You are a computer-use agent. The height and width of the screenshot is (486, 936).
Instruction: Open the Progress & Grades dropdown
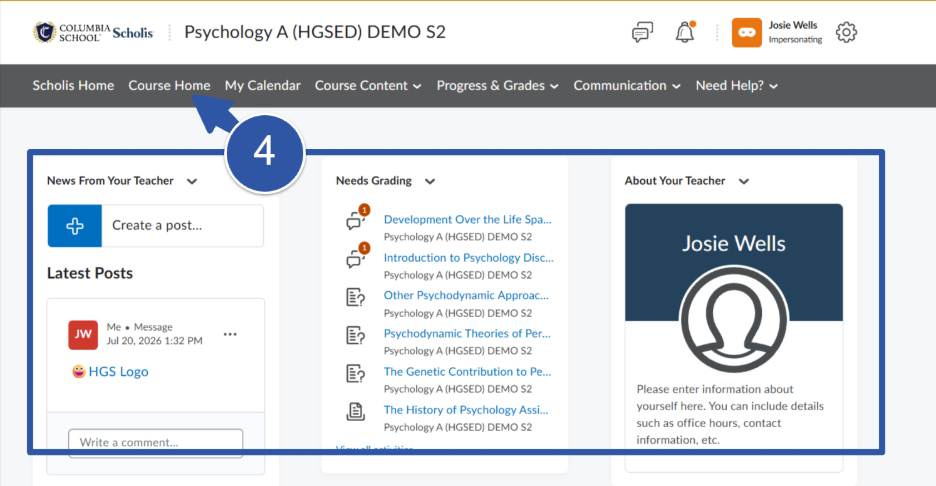(497, 85)
